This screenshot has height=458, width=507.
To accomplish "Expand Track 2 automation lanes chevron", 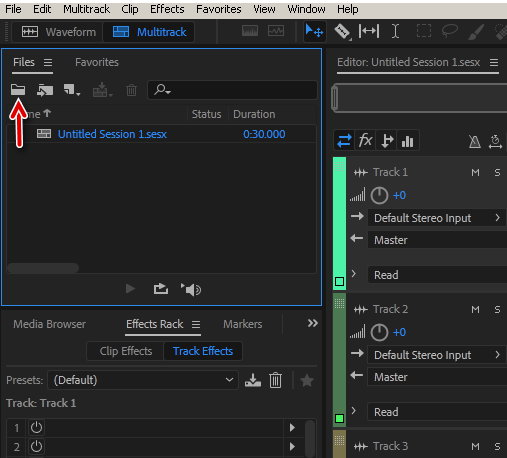I will [354, 411].
